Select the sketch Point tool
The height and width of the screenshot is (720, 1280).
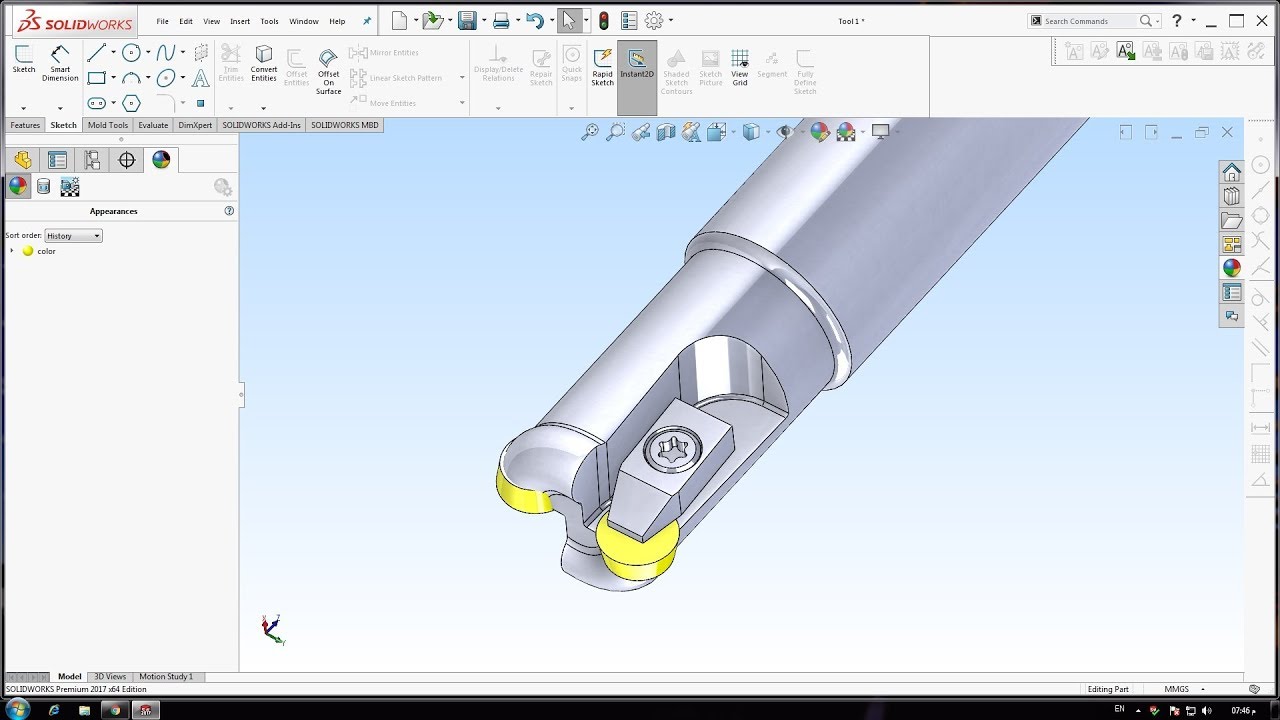click(x=200, y=103)
